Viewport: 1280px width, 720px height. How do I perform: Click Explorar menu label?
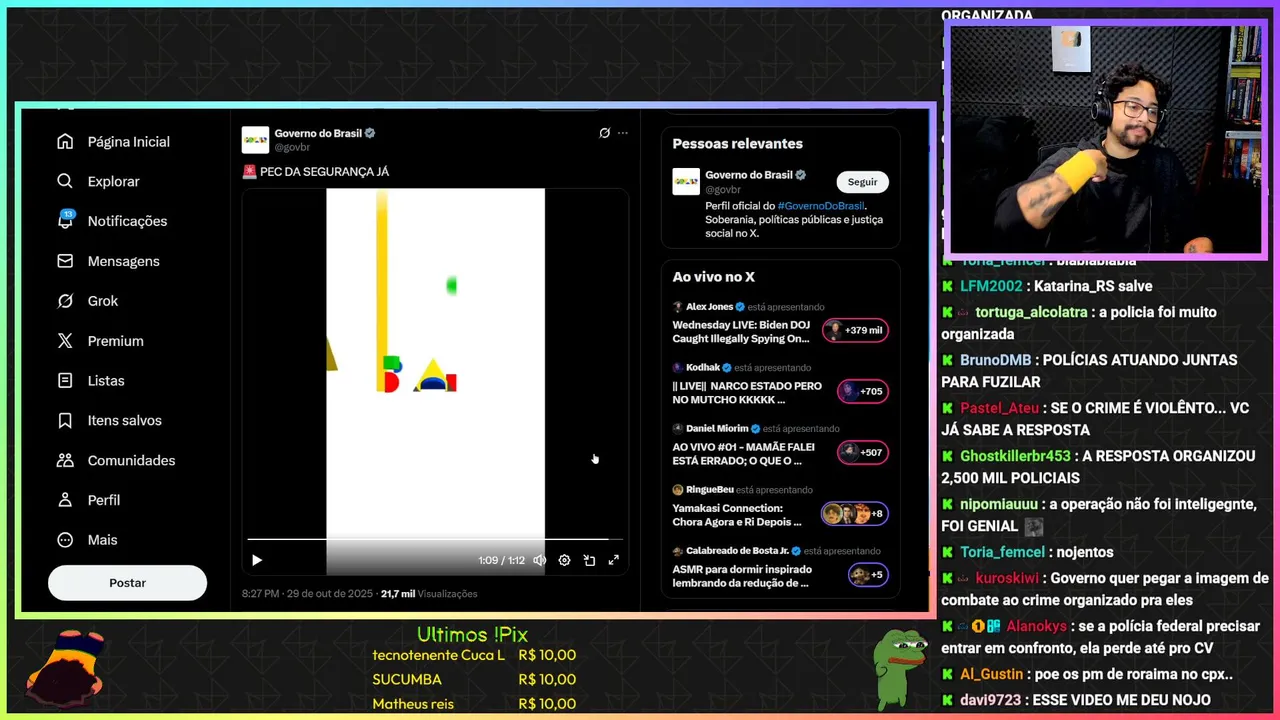(113, 181)
